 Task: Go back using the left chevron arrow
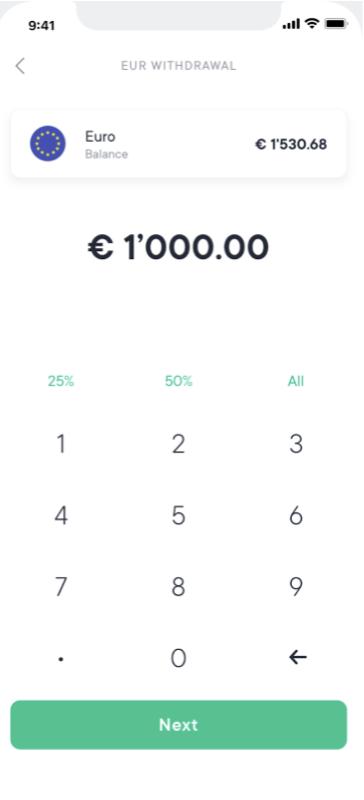tap(20, 66)
